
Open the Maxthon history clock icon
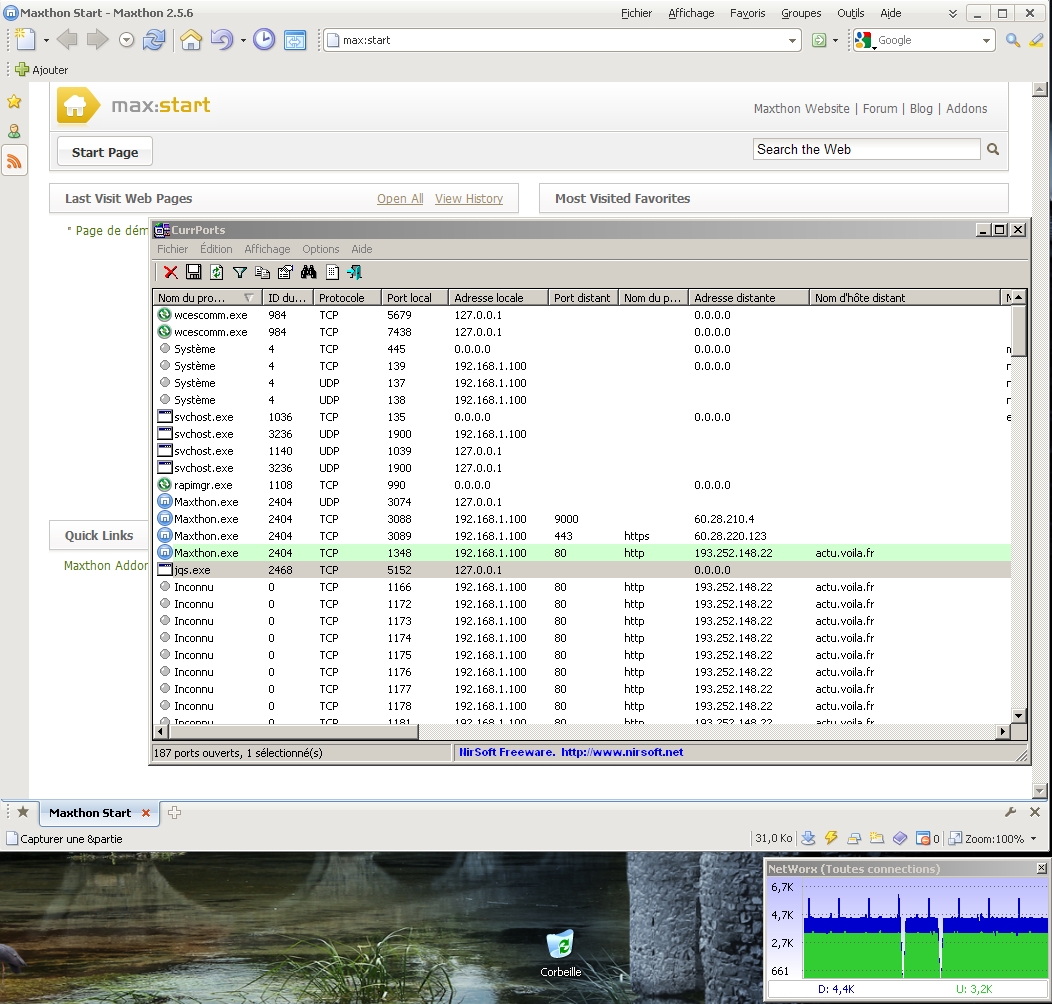point(264,40)
